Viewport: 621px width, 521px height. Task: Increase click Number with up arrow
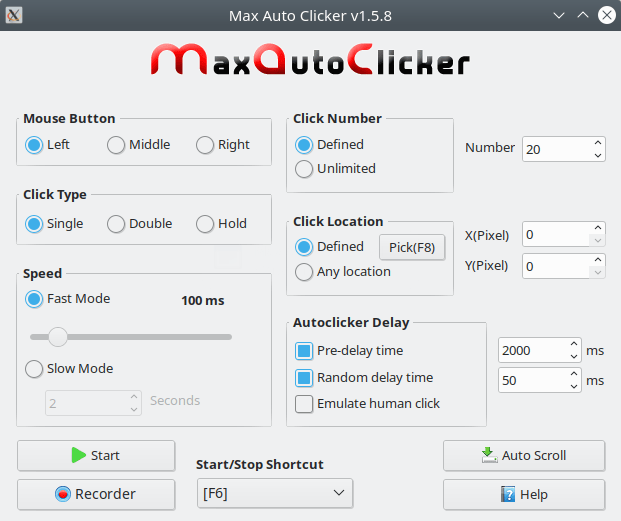598,143
